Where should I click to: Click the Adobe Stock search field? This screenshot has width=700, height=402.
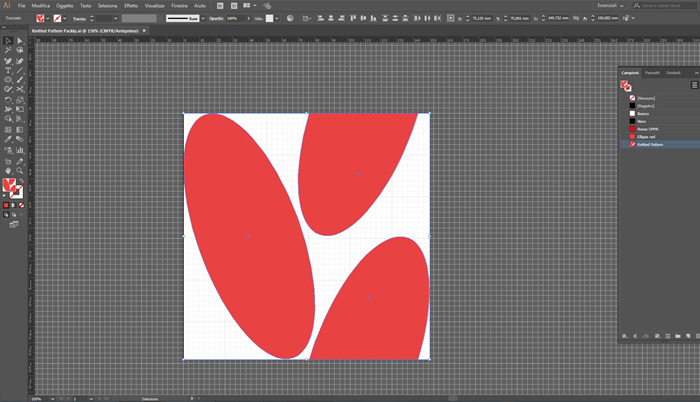pyautogui.click(x=664, y=6)
